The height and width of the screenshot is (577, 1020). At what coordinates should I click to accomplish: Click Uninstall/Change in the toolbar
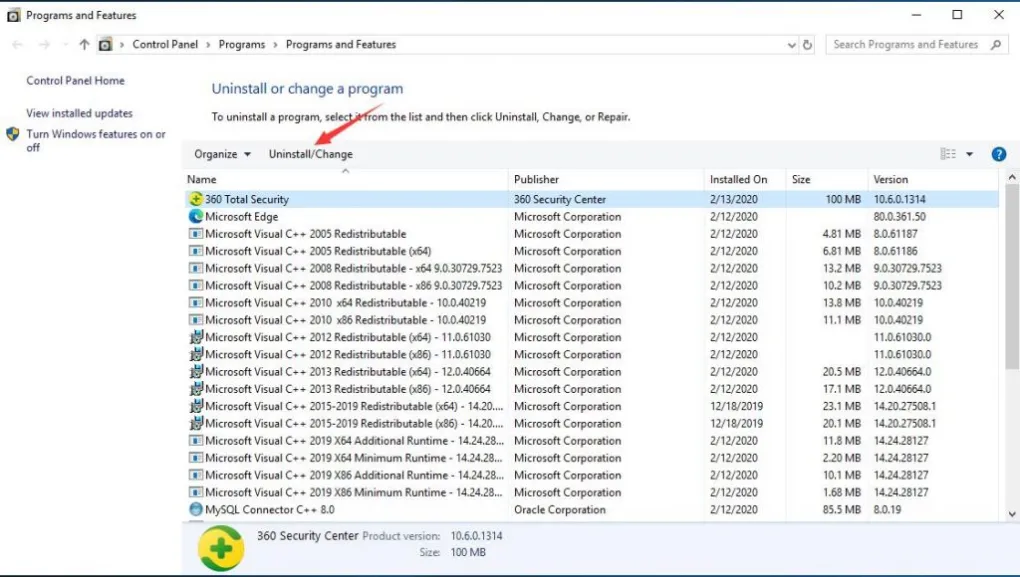tap(310, 154)
